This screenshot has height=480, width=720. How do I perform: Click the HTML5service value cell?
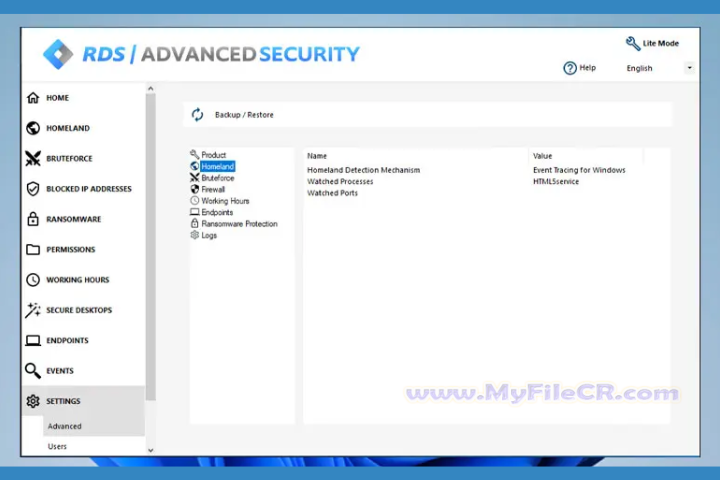(x=556, y=181)
